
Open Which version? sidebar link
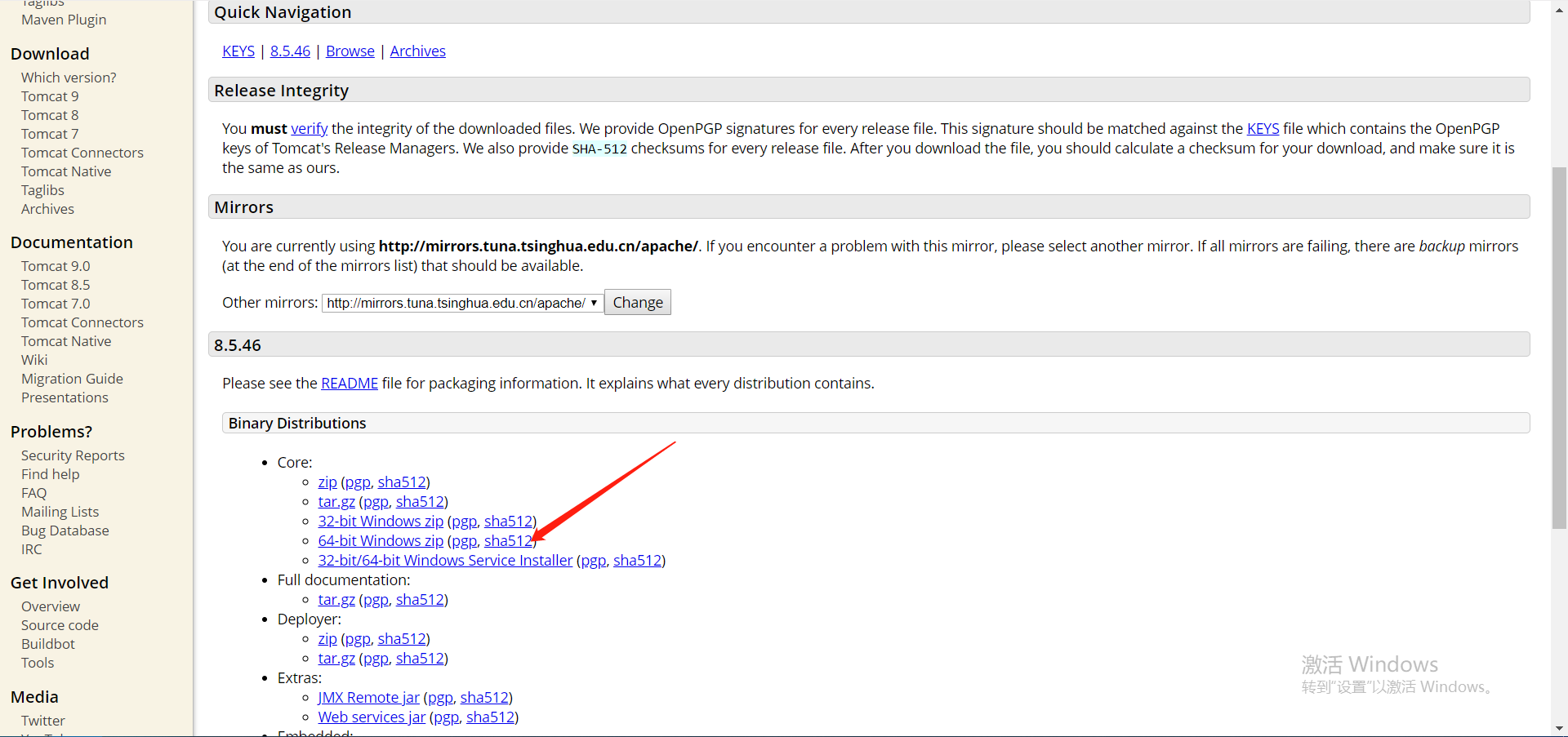pos(69,78)
